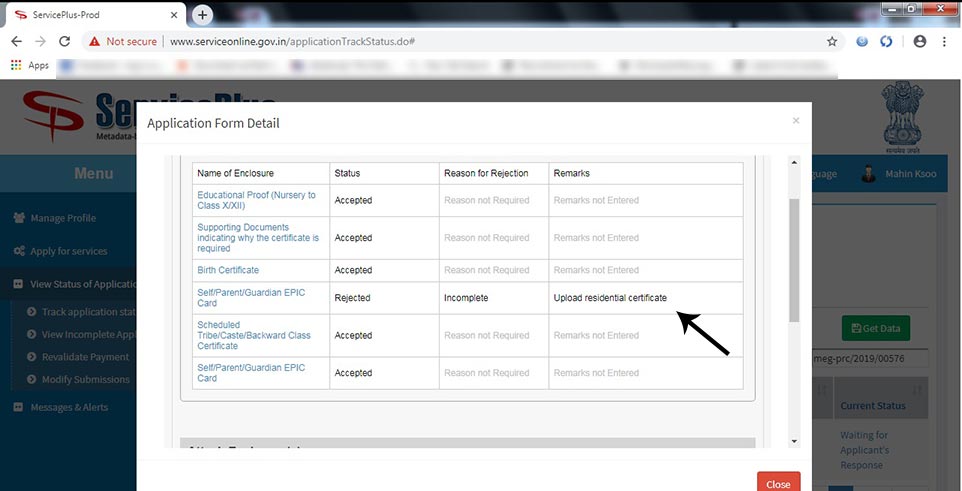Close the Application Form Detail dialog with X

click(x=796, y=120)
